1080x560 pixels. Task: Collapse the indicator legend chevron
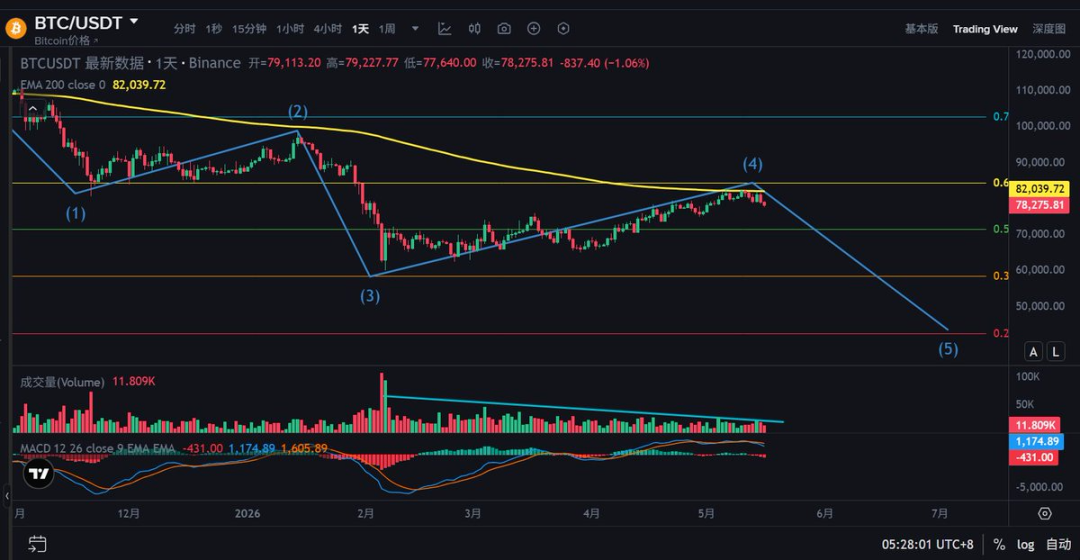(32, 108)
